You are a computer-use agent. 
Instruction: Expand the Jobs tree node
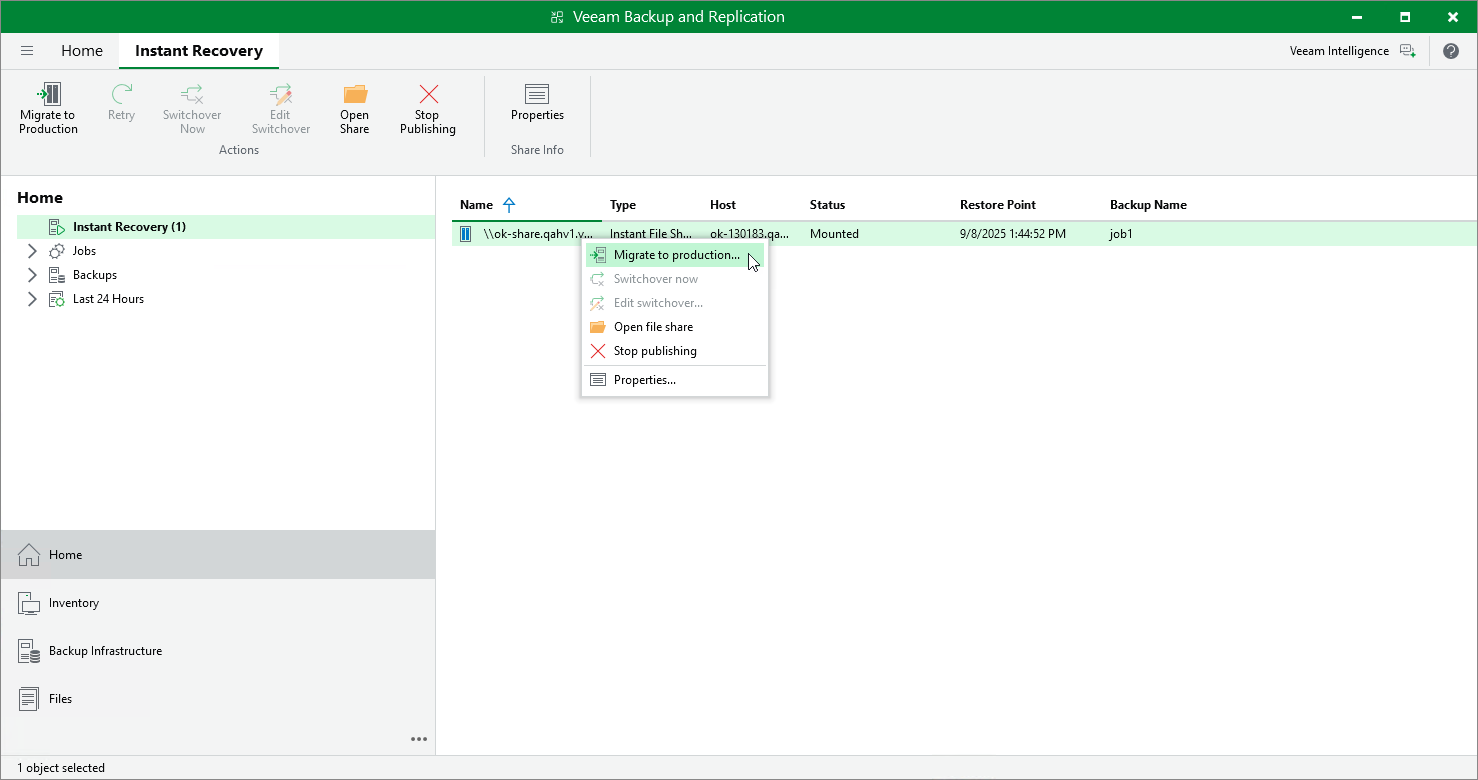tap(32, 251)
